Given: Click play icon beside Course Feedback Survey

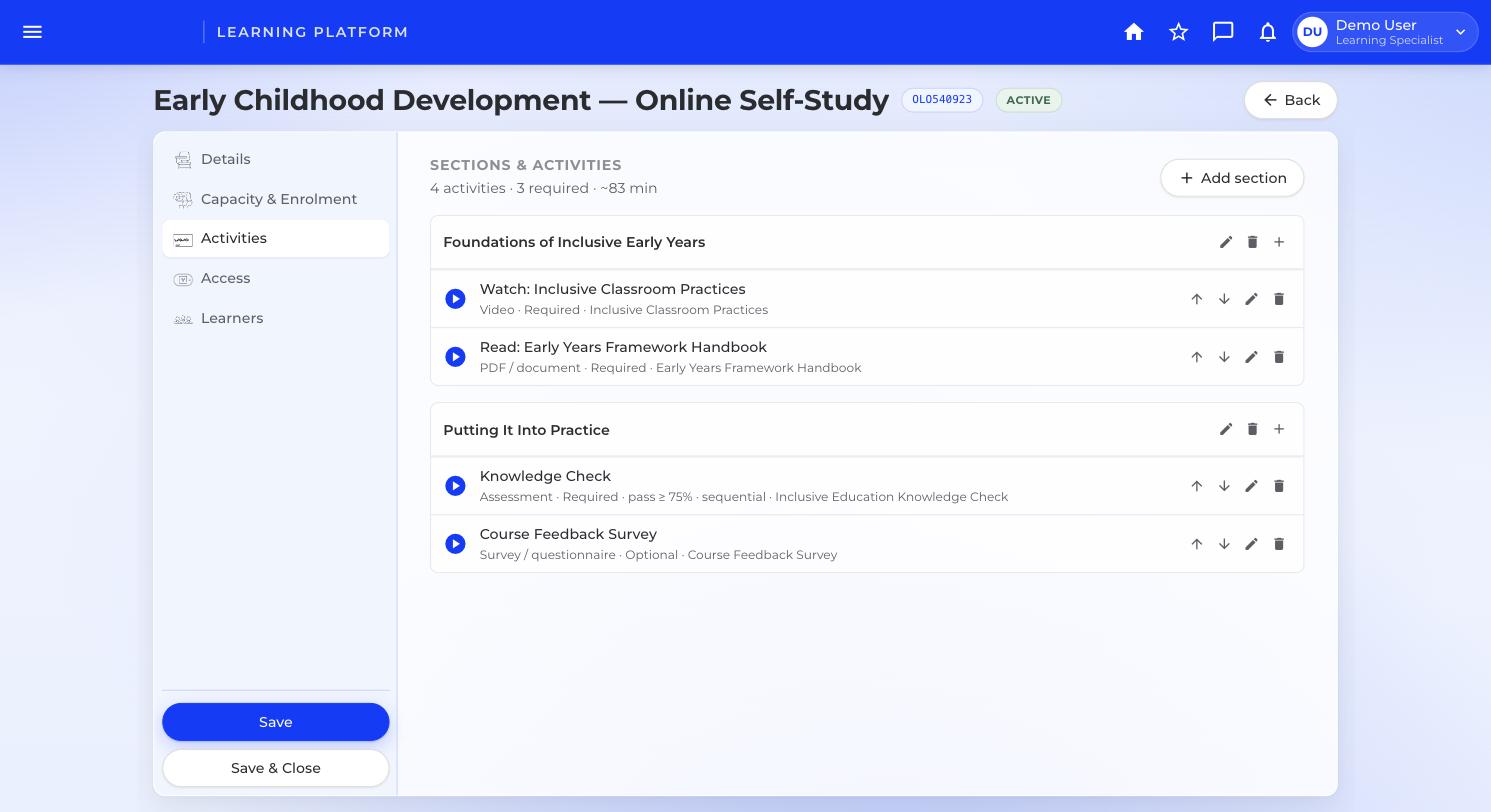Looking at the screenshot, I should (455, 544).
